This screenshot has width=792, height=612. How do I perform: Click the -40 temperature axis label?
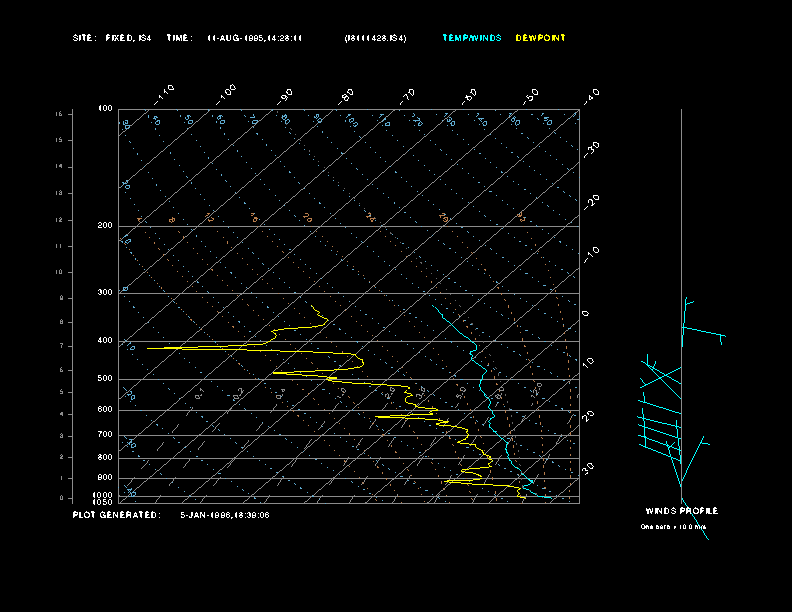(x=590, y=95)
